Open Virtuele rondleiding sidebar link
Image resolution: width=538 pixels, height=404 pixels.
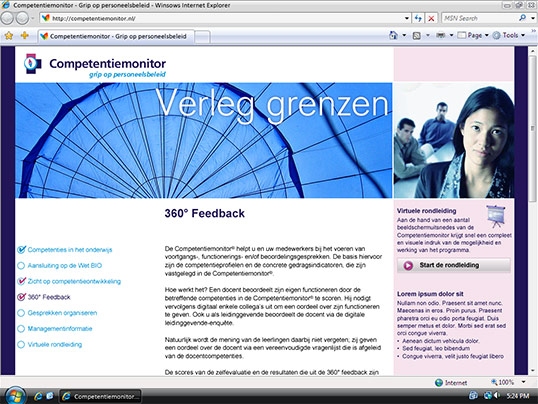(x=55, y=344)
